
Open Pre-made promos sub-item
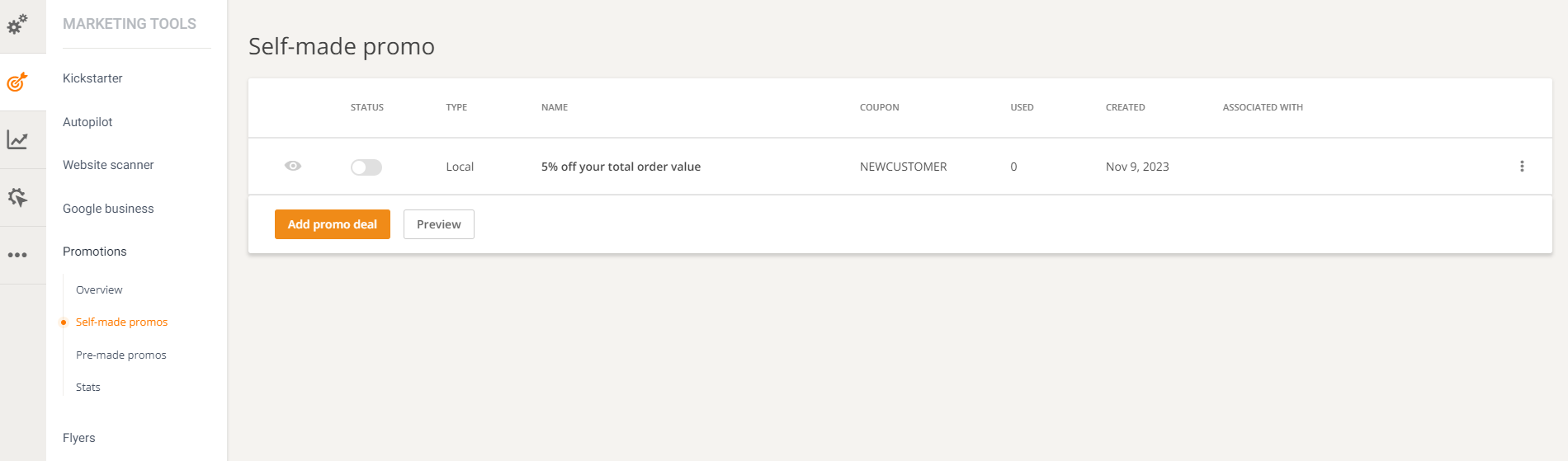[x=121, y=355]
